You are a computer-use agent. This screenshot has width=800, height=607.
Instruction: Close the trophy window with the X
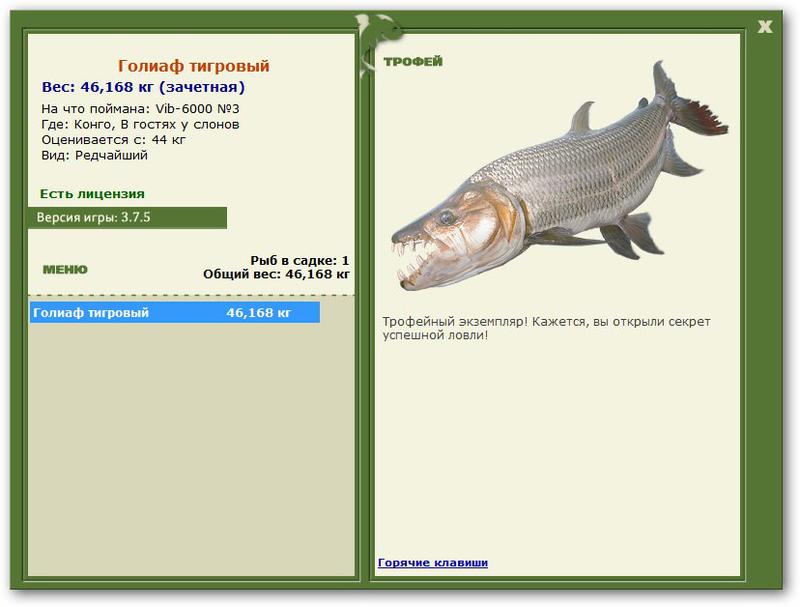pyautogui.click(x=764, y=27)
